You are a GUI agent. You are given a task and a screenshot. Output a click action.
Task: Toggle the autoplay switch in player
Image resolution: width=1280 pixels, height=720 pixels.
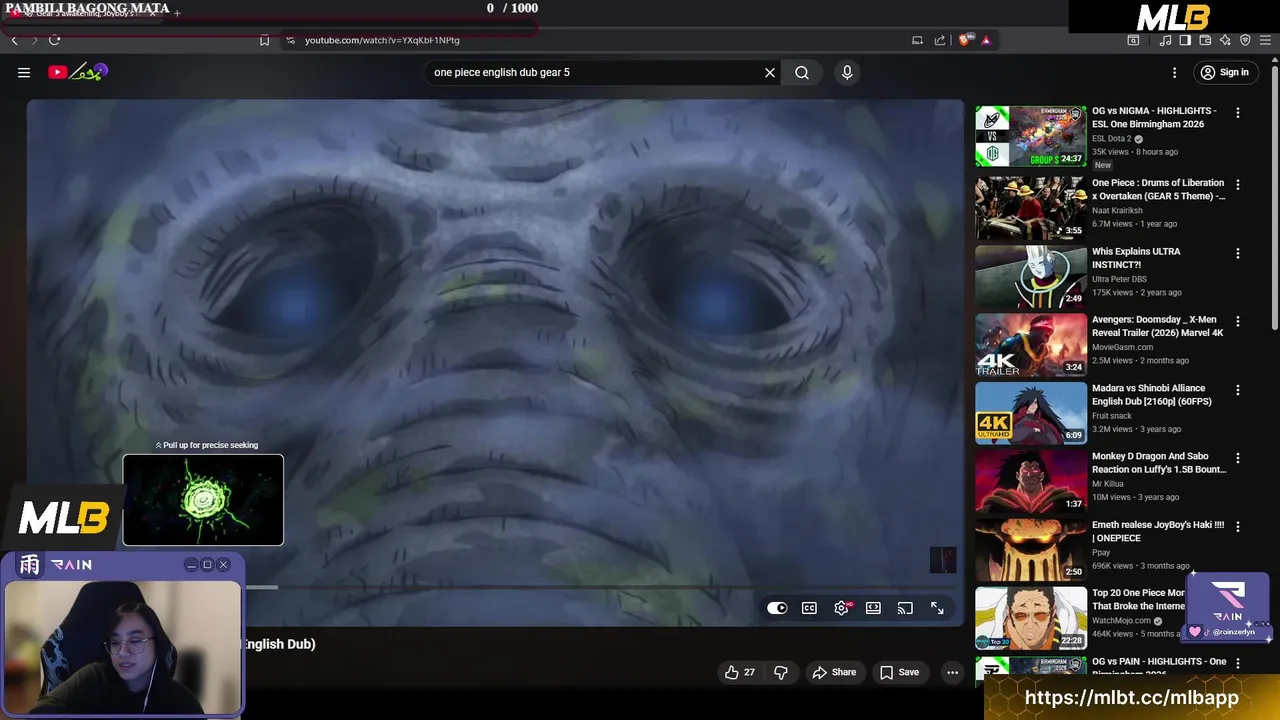tap(777, 608)
